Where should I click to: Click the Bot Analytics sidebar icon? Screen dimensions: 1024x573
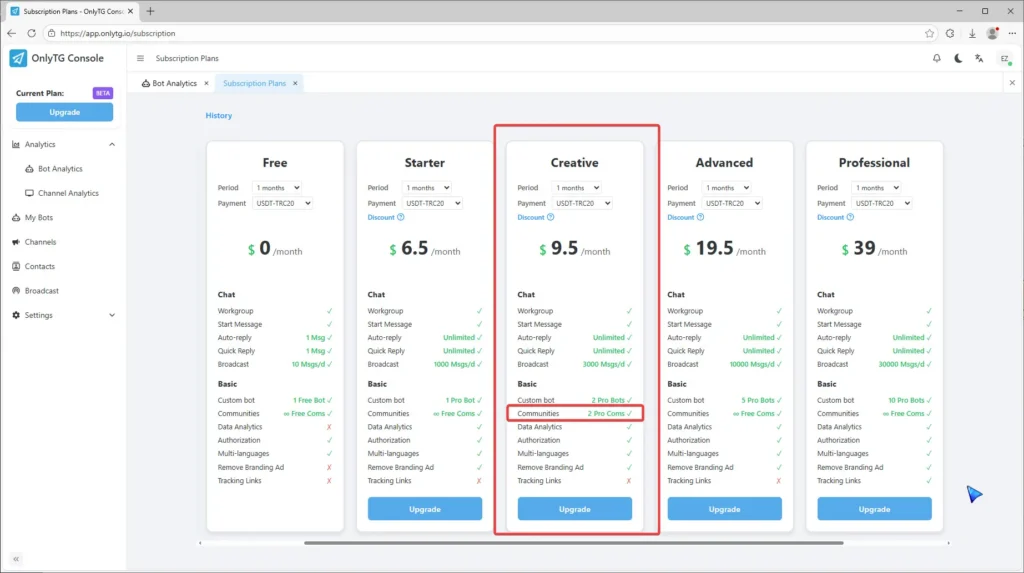(29, 169)
